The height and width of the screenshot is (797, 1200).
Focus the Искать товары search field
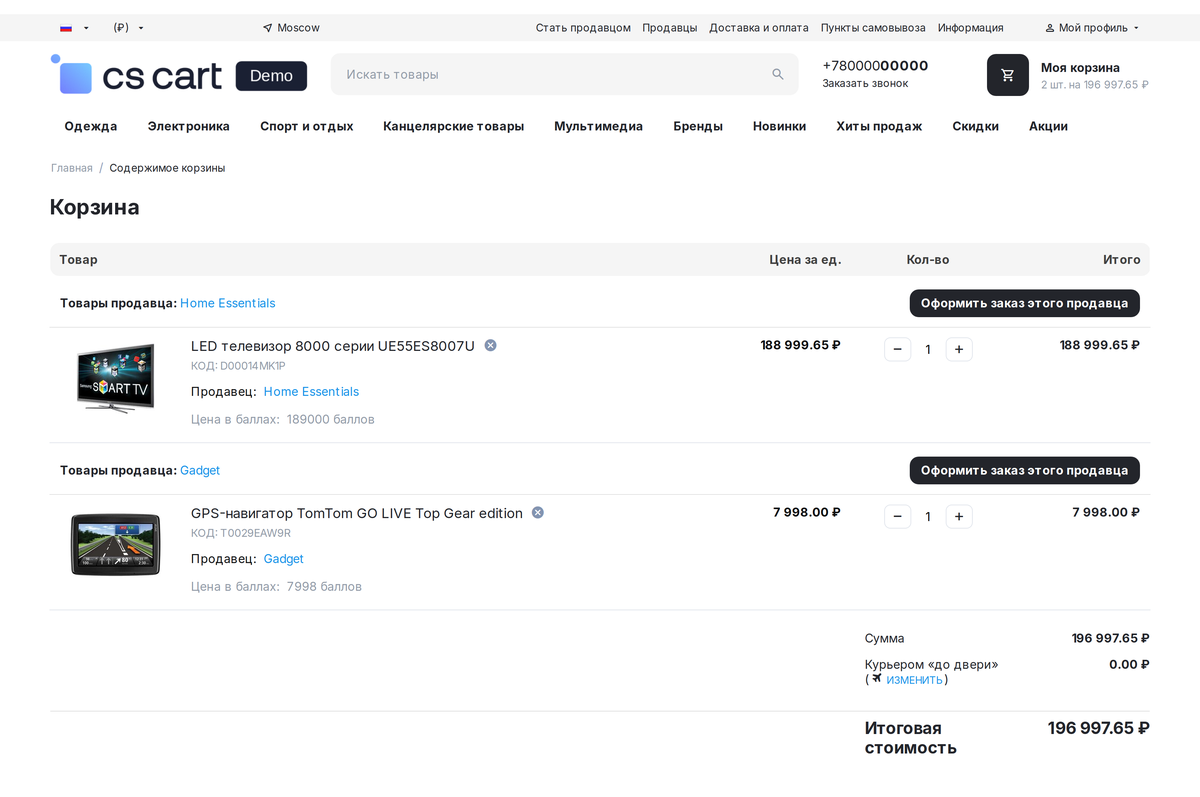click(565, 74)
